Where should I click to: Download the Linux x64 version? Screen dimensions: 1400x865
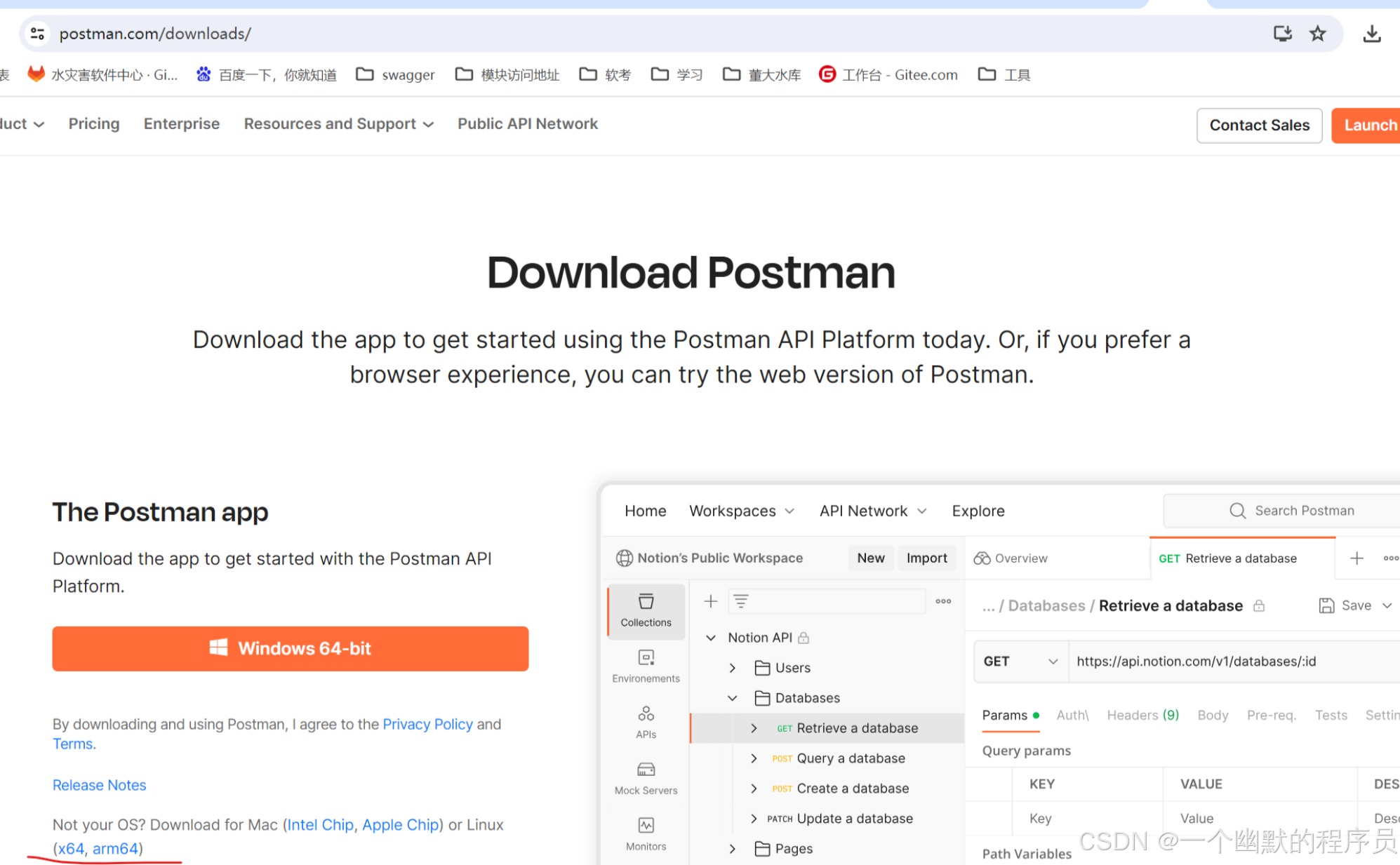pos(71,849)
